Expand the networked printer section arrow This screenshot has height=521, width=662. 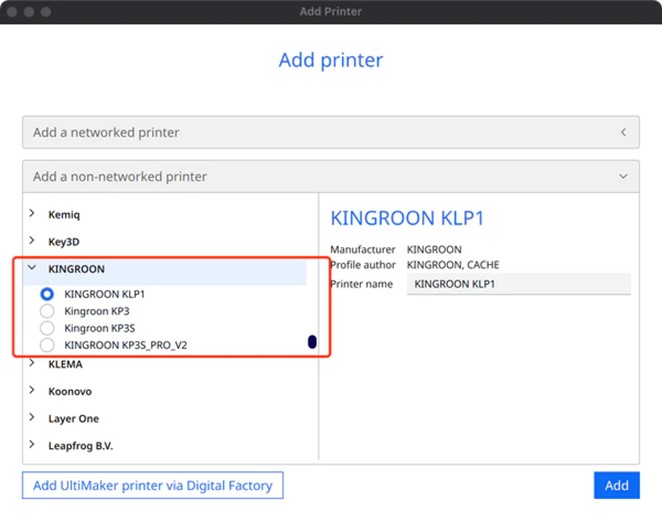[623, 132]
